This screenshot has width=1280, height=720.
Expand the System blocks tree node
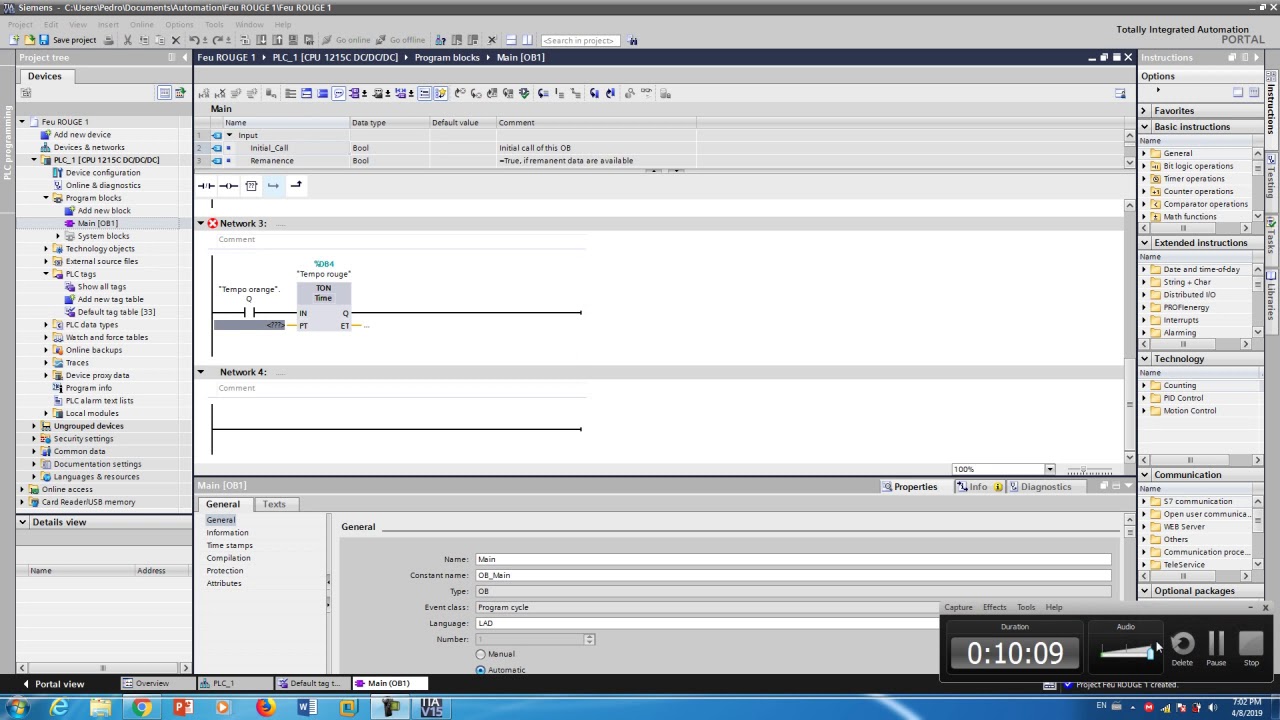58,236
